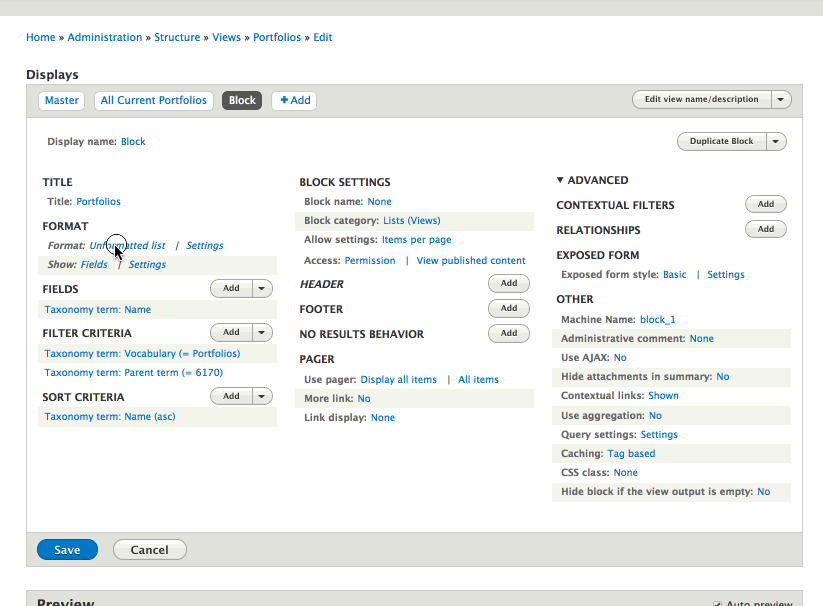Expand the Fields Add dropdown arrow
Viewport: 823px width, 606px height.
[x=262, y=288]
